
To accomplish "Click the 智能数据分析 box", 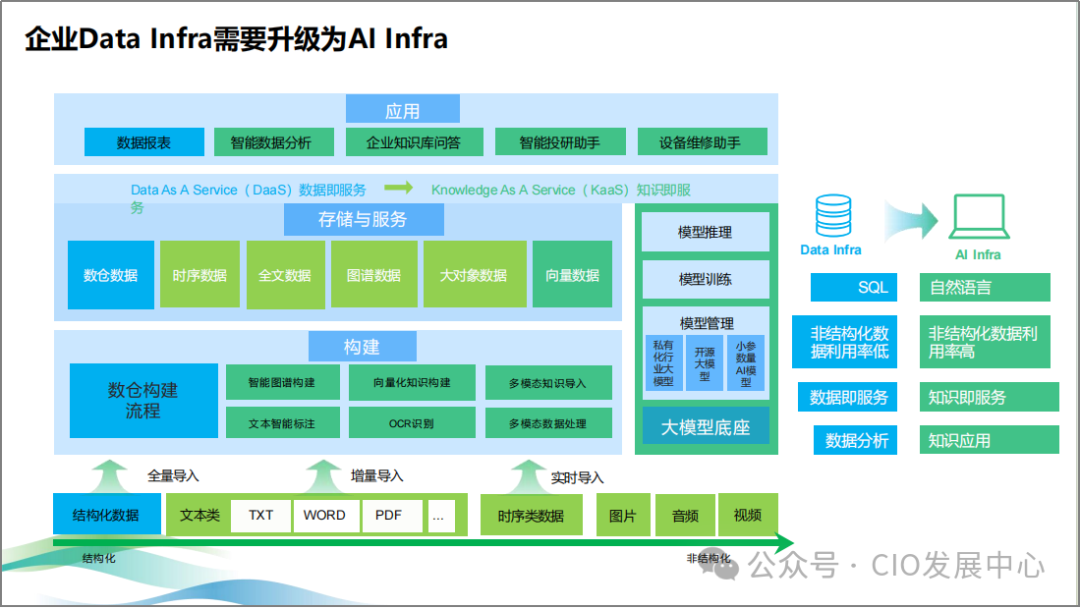I will point(273,143).
